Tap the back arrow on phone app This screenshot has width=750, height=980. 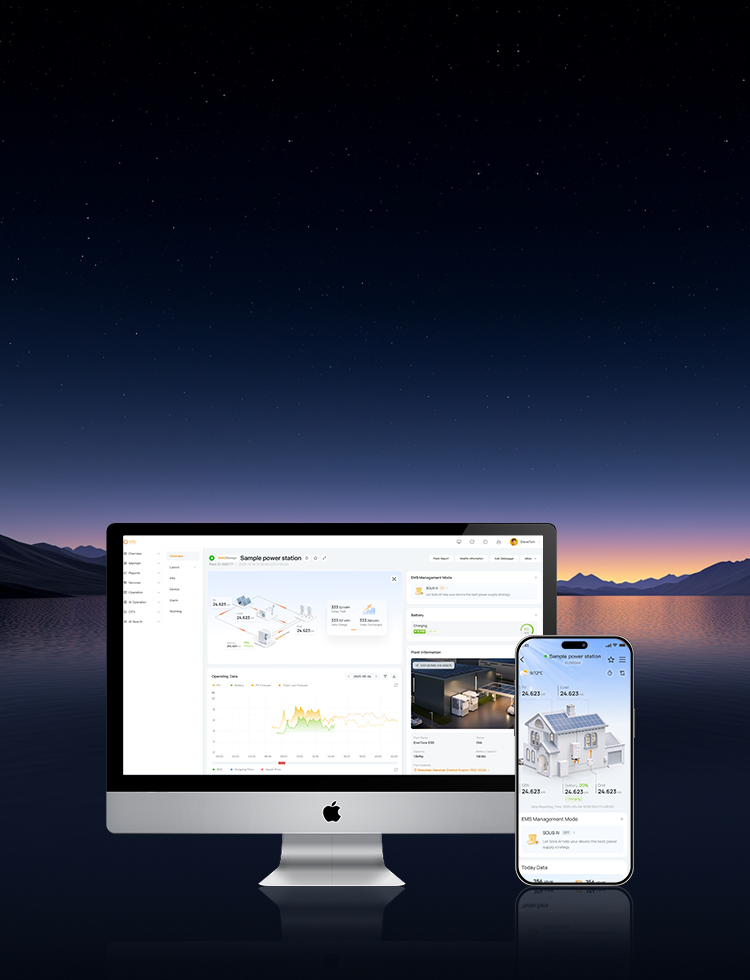pyautogui.click(x=522, y=659)
